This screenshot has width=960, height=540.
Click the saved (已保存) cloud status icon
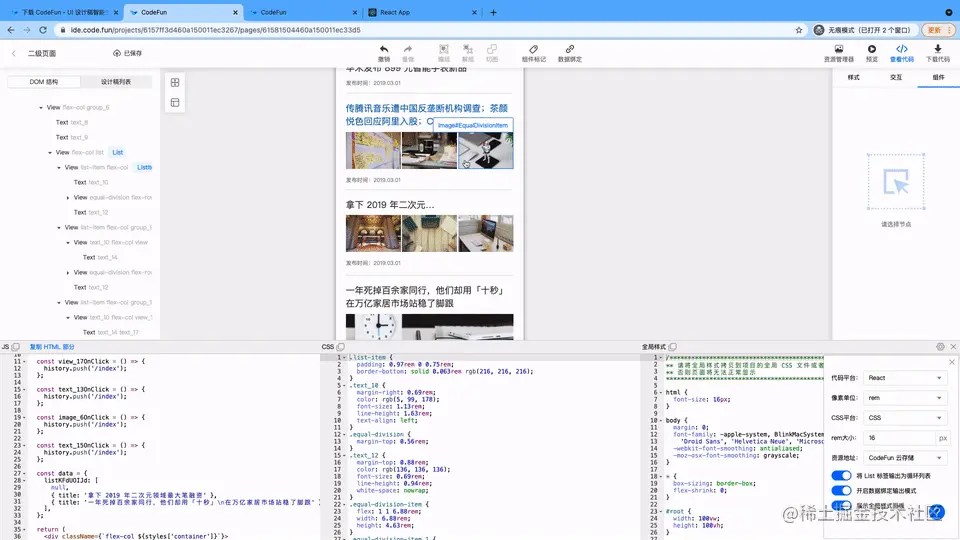(x=116, y=53)
